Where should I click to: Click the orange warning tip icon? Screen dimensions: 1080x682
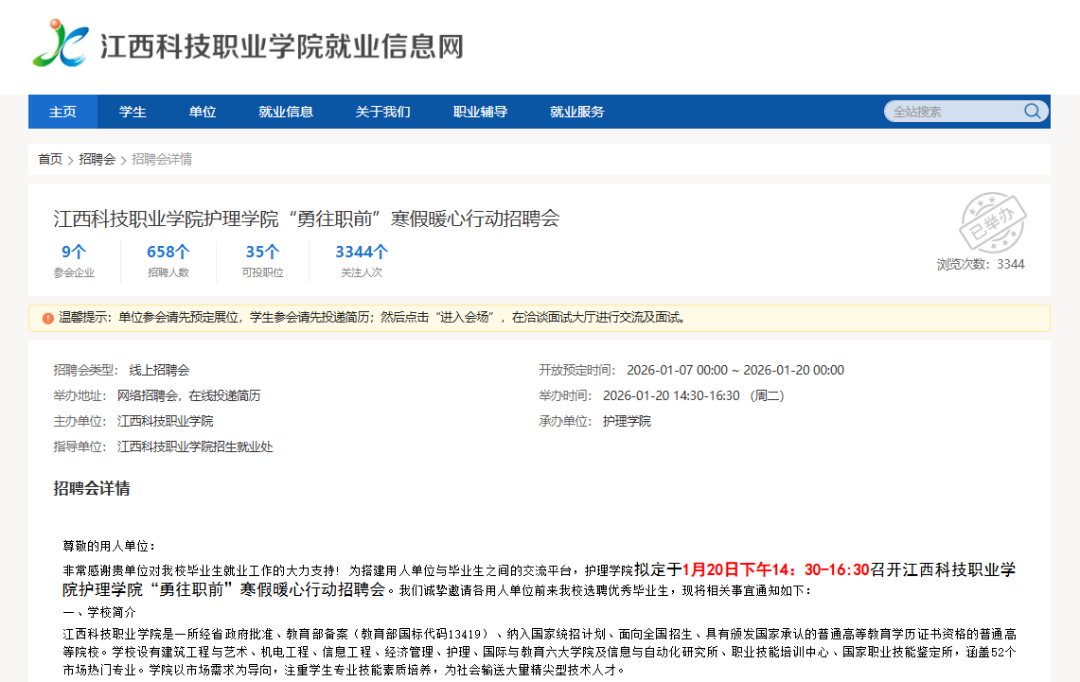coord(48,318)
